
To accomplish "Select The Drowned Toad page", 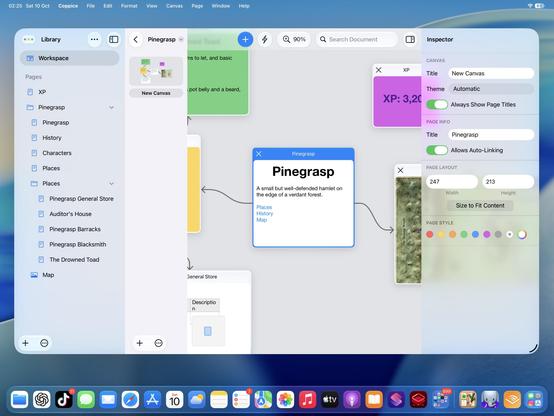I will (x=70, y=259).
